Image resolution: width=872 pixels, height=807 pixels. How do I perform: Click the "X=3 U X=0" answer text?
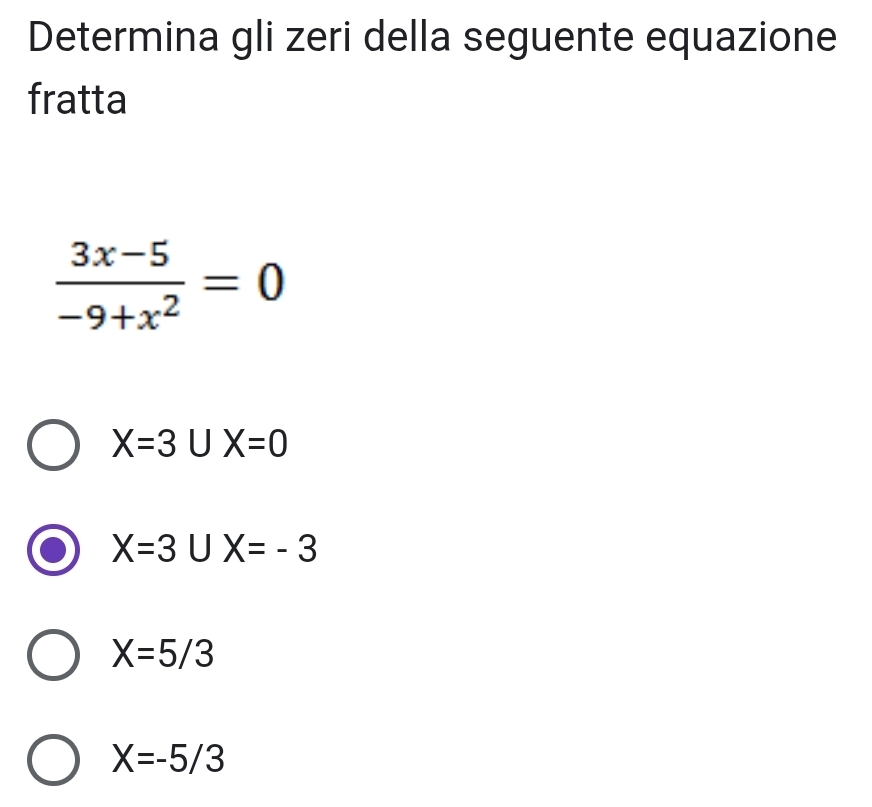[x=199, y=442]
